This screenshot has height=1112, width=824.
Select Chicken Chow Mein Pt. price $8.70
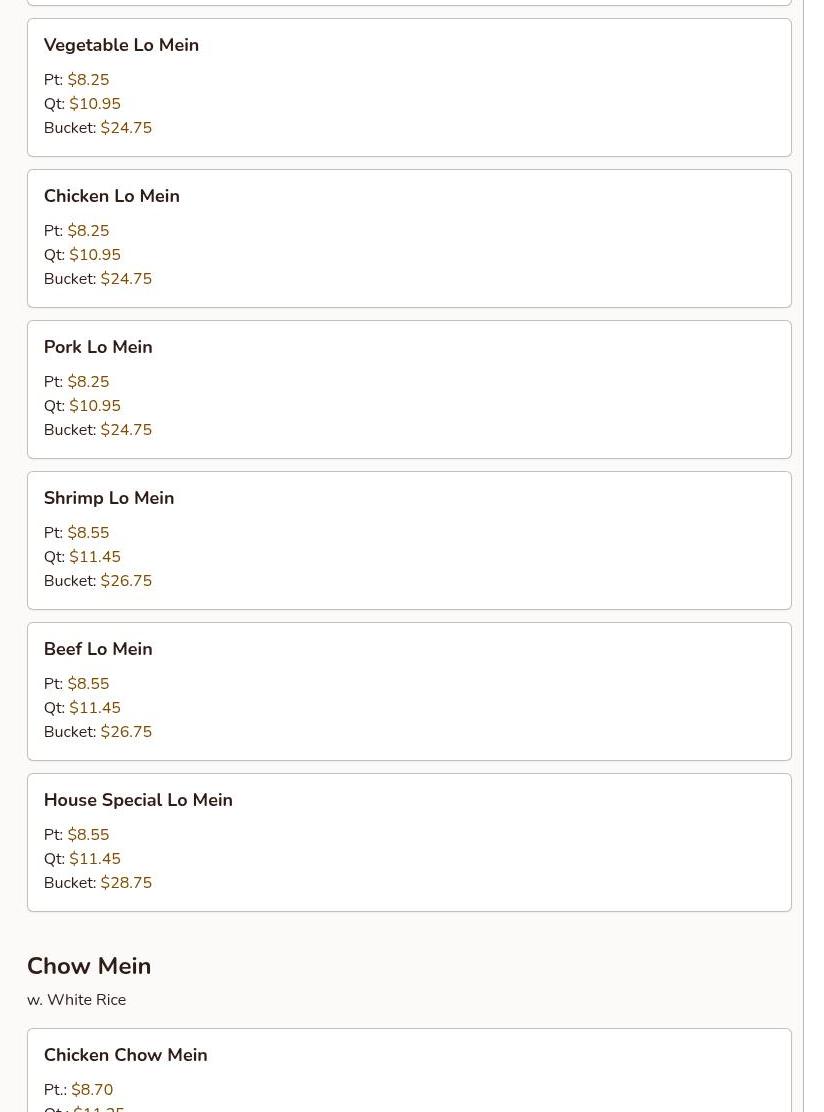coord(92,1090)
